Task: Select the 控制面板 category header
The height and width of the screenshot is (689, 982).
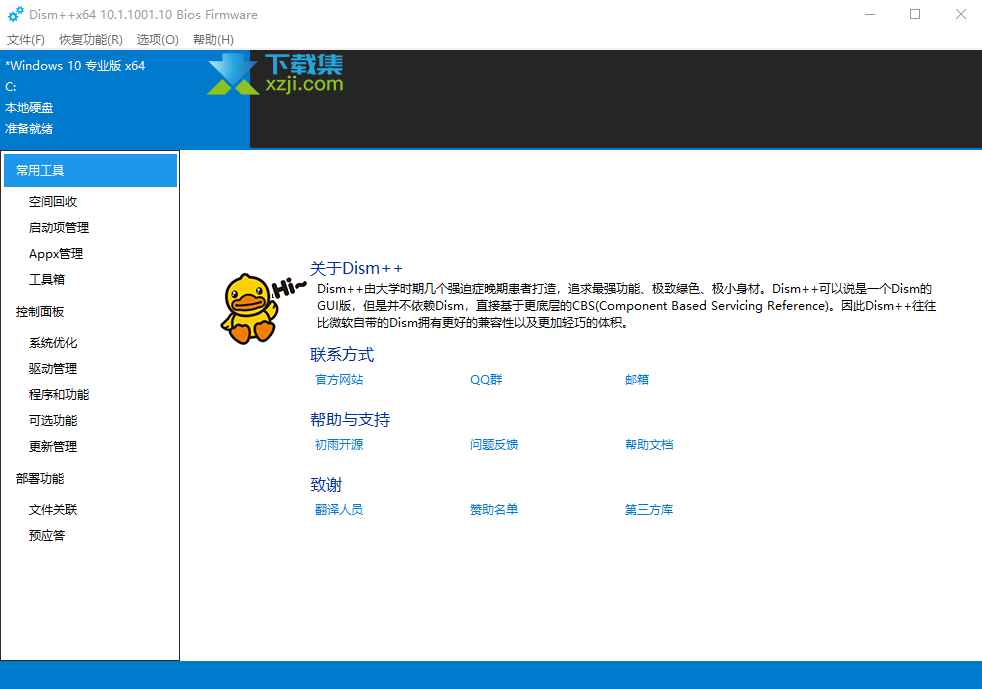Action: click(40, 311)
